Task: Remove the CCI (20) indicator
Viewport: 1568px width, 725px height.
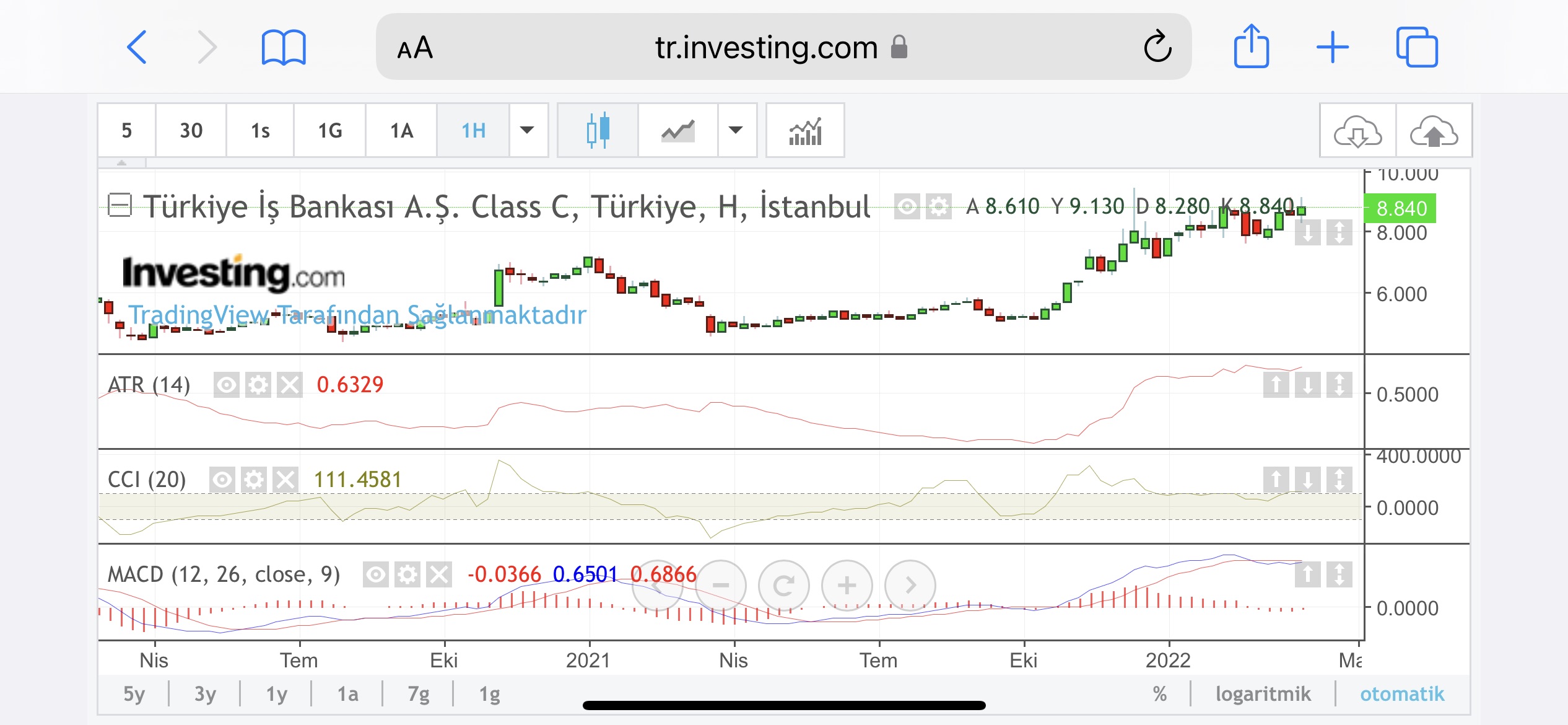Action: pyautogui.click(x=285, y=480)
